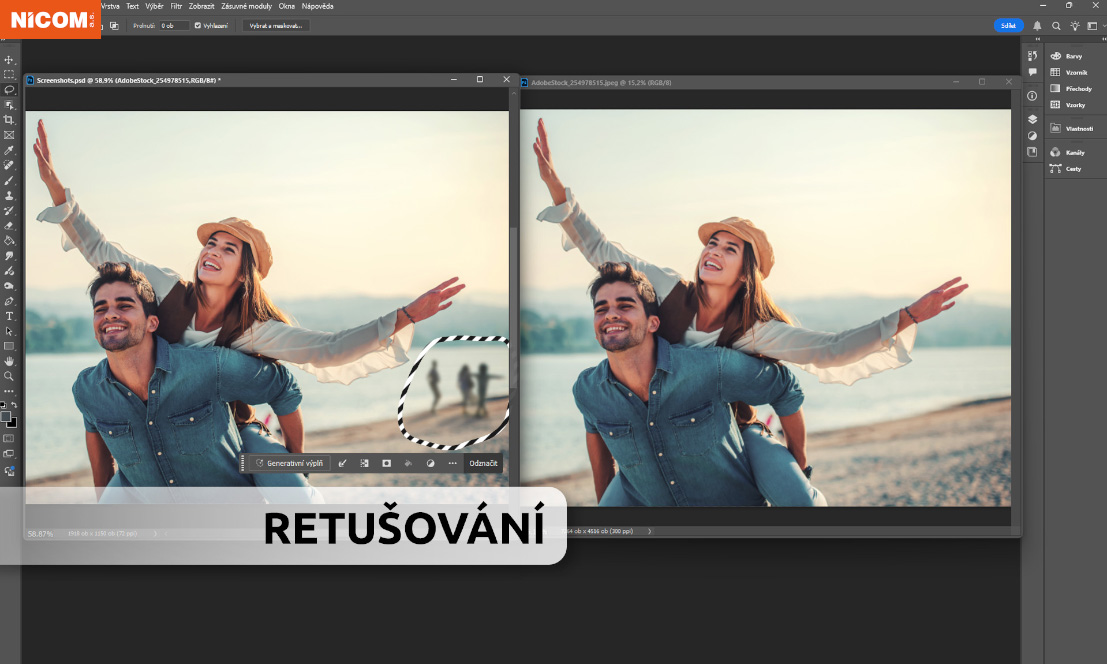This screenshot has width=1107, height=664.
Task: Open the Kanály panel
Action: pos(1067,152)
